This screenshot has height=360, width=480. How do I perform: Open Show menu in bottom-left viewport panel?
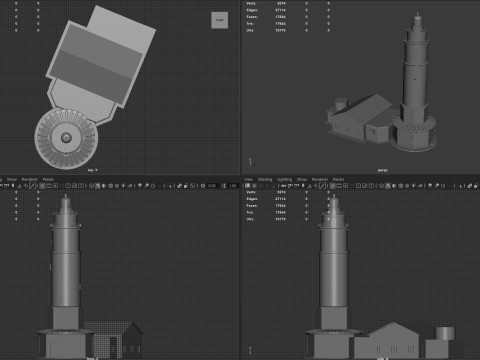click(12, 179)
